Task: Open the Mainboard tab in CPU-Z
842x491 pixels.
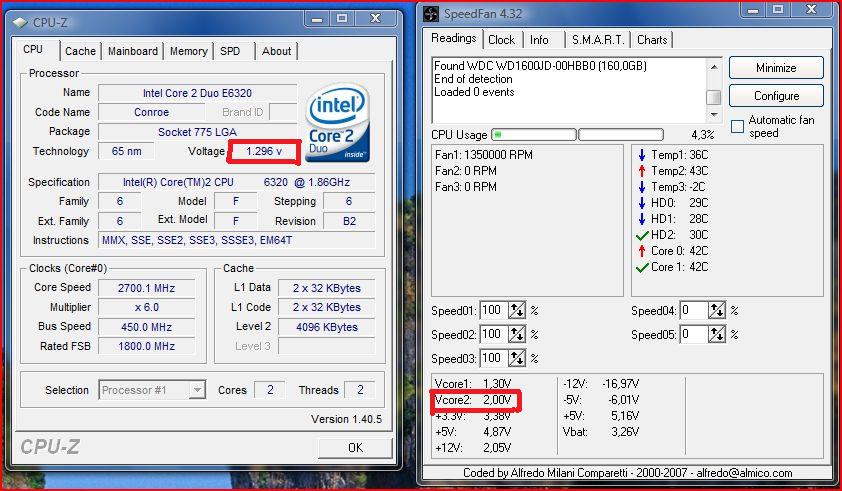Action: pos(133,51)
